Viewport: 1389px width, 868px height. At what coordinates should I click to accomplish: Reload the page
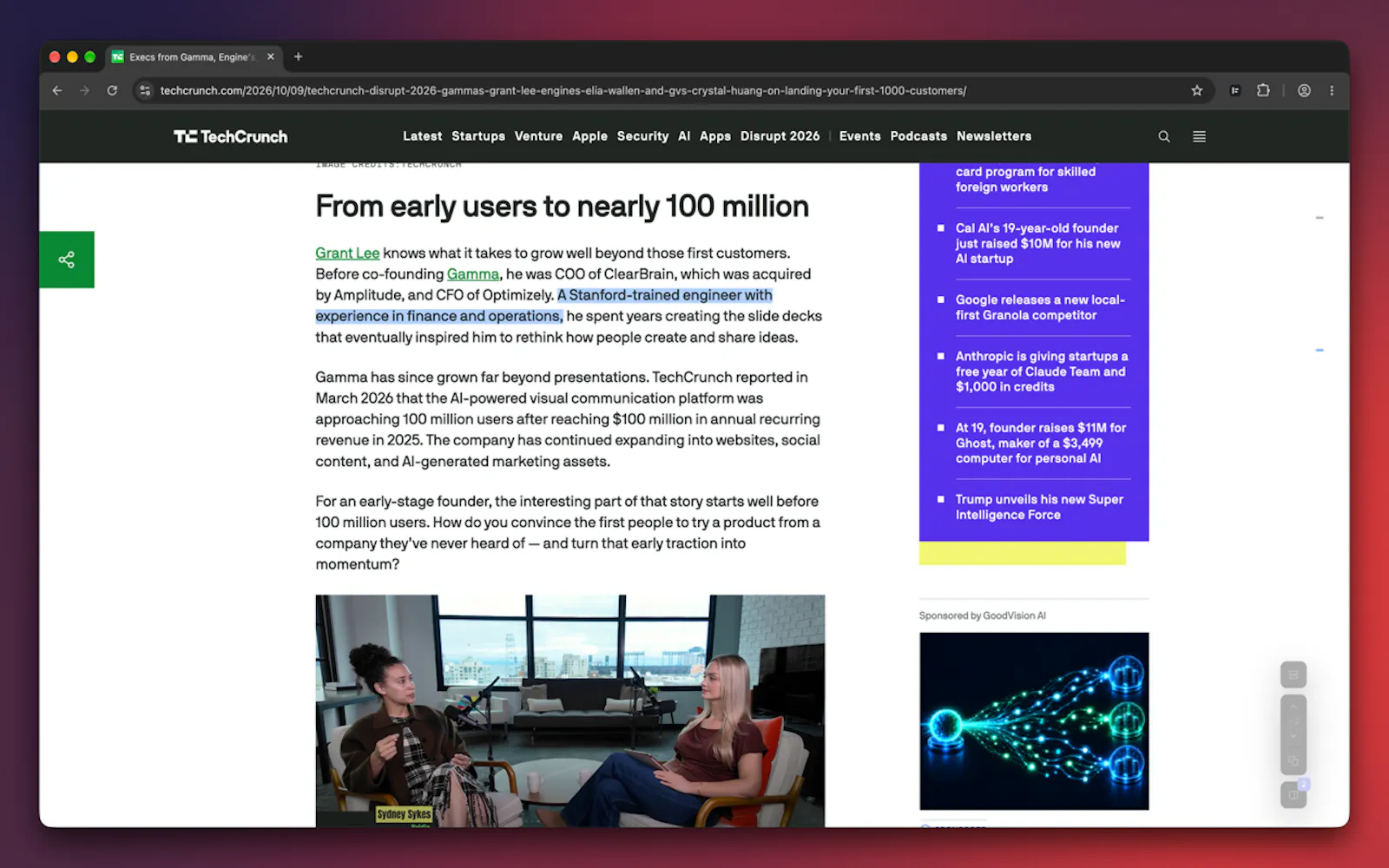(x=112, y=90)
